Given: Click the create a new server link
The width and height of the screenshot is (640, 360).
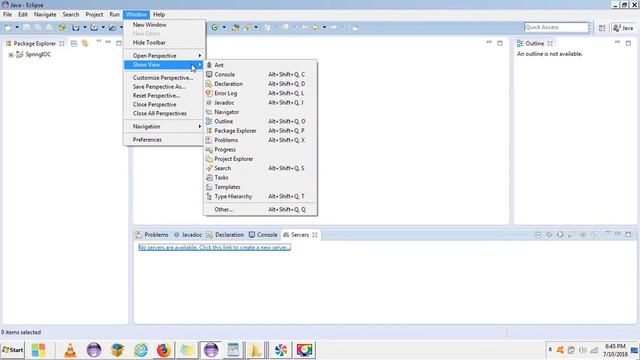Looking at the screenshot, I should 215,247.
